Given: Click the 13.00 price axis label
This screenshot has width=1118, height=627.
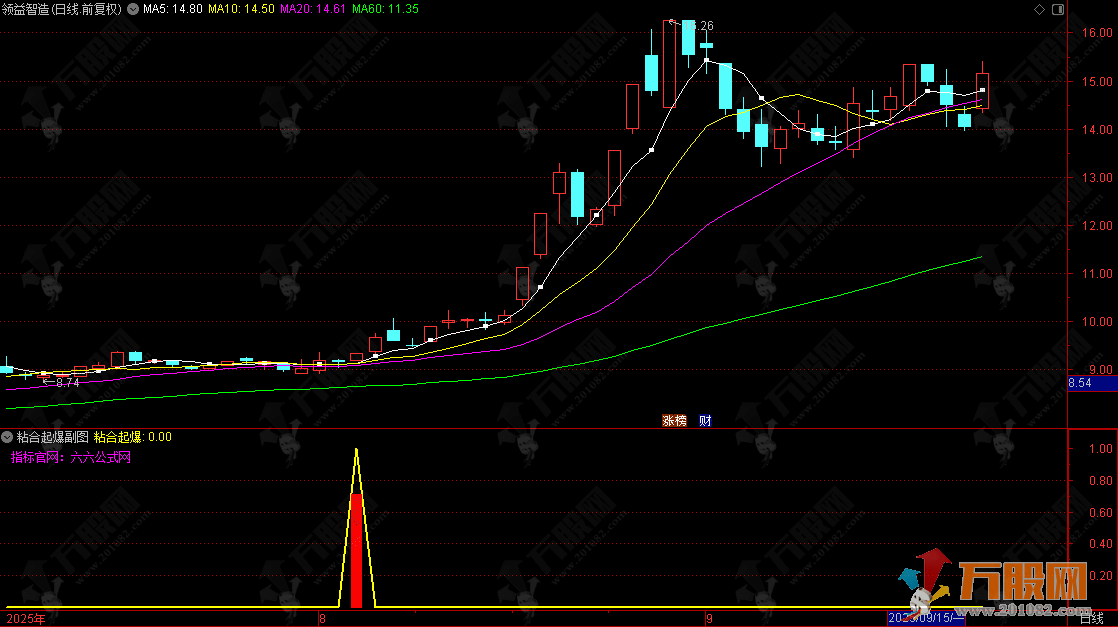Looking at the screenshot, I should [1097, 178].
